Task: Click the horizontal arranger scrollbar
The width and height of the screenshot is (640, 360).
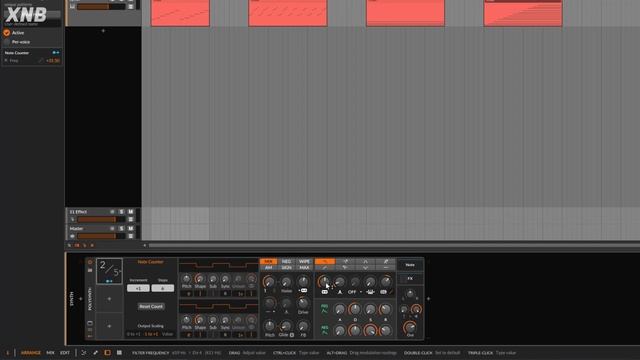Action: [394, 245]
